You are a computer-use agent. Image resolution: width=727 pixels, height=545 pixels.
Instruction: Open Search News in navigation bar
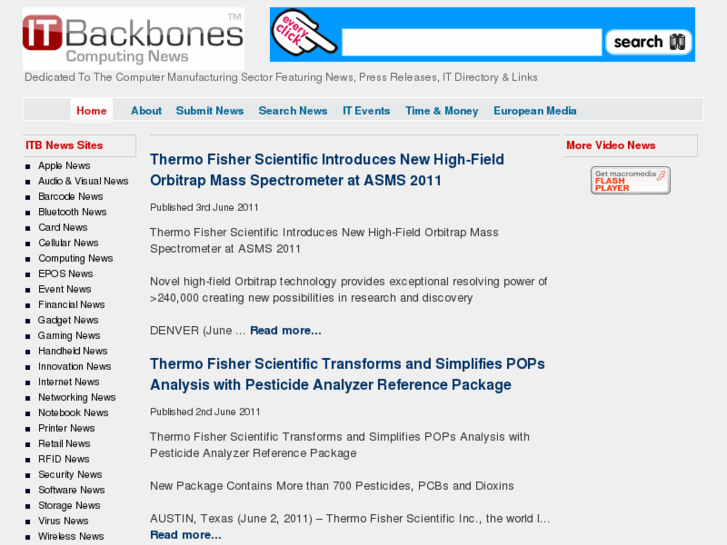point(293,111)
